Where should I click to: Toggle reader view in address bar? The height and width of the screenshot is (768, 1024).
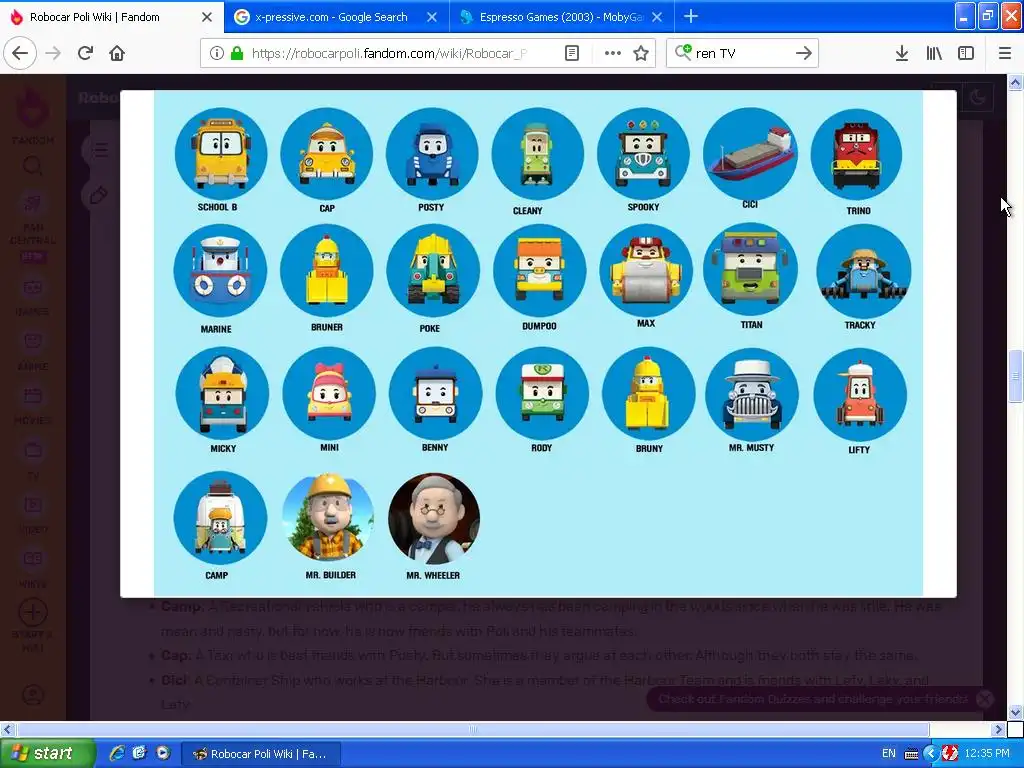571,53
